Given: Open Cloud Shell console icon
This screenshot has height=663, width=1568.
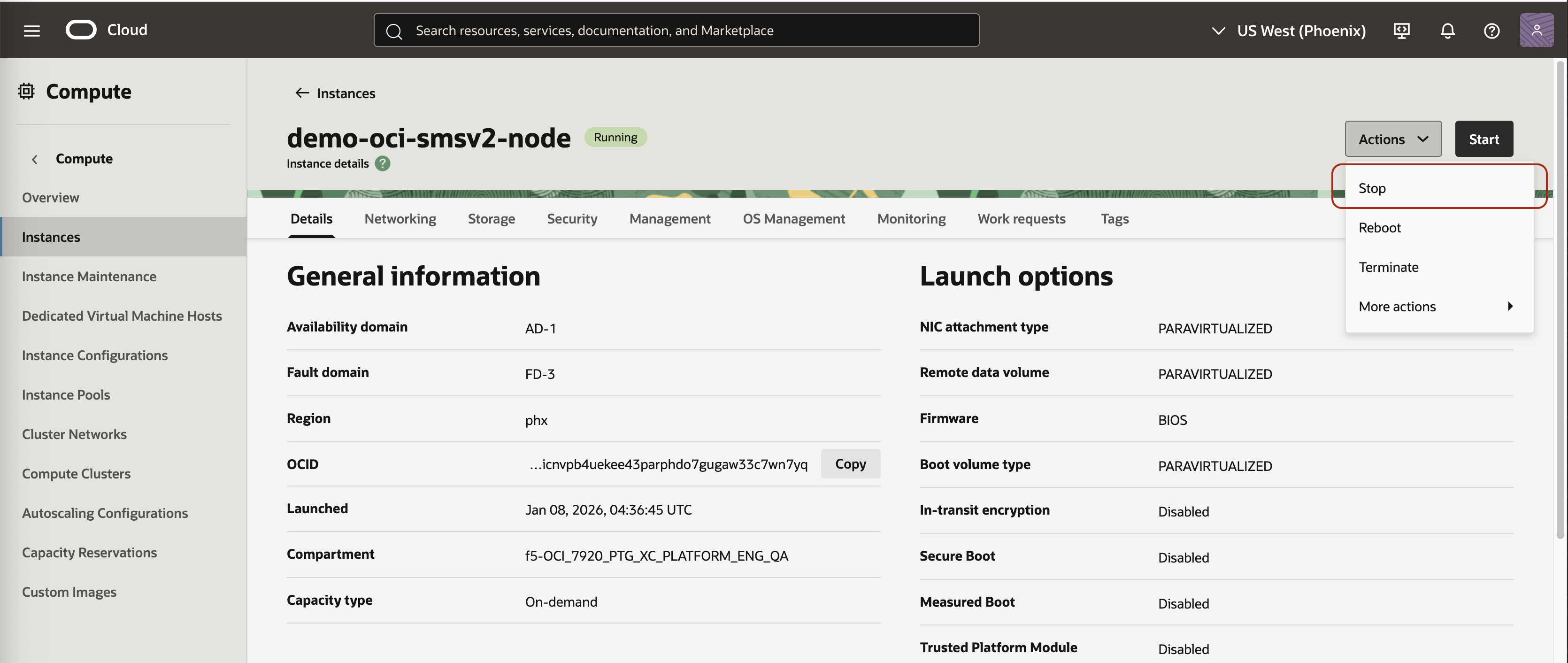Looking at the screenshot, I should pyautogui.click(x=1401, y=30).
